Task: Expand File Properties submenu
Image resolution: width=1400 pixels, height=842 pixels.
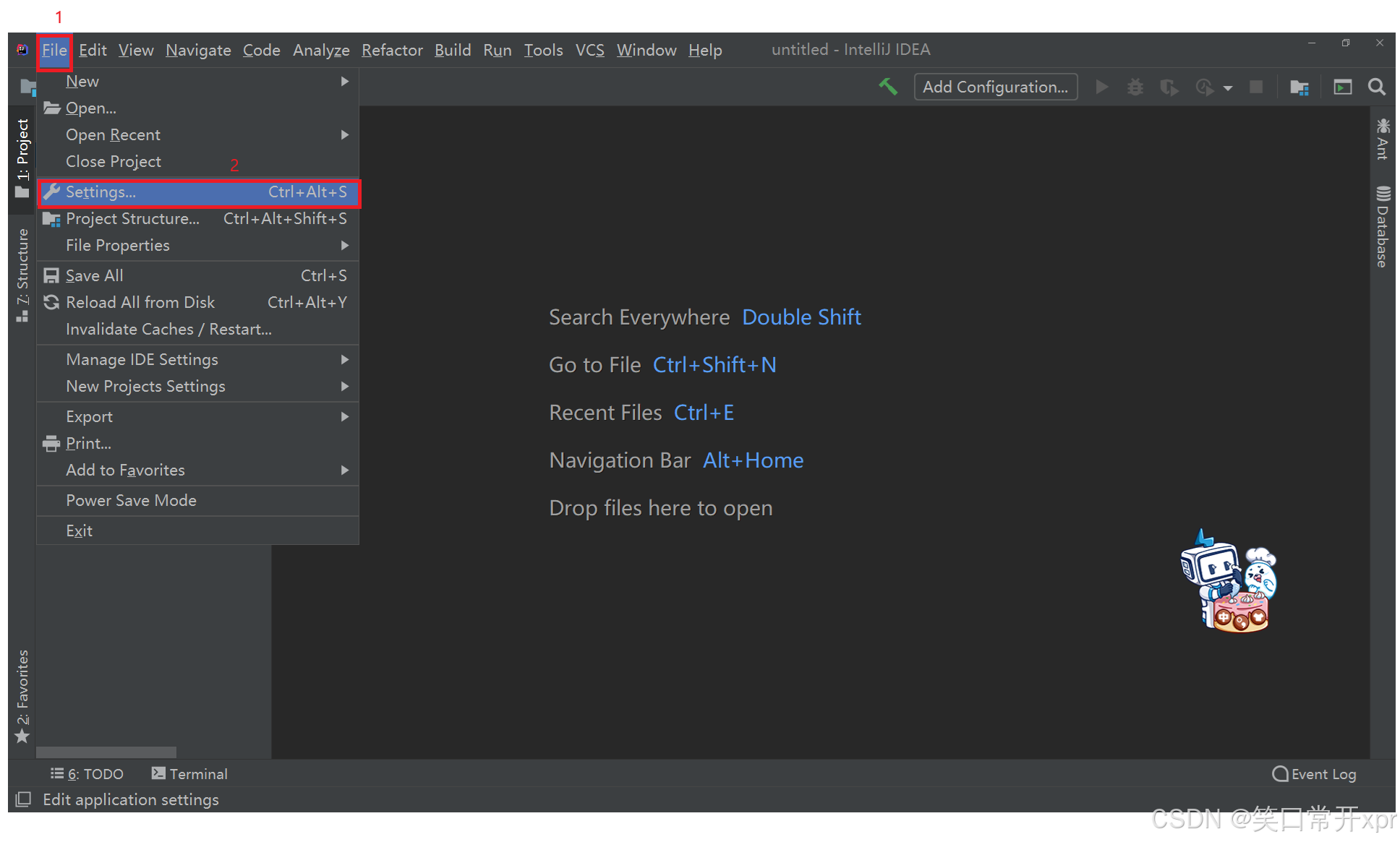Action: click(x=197, y=246)
